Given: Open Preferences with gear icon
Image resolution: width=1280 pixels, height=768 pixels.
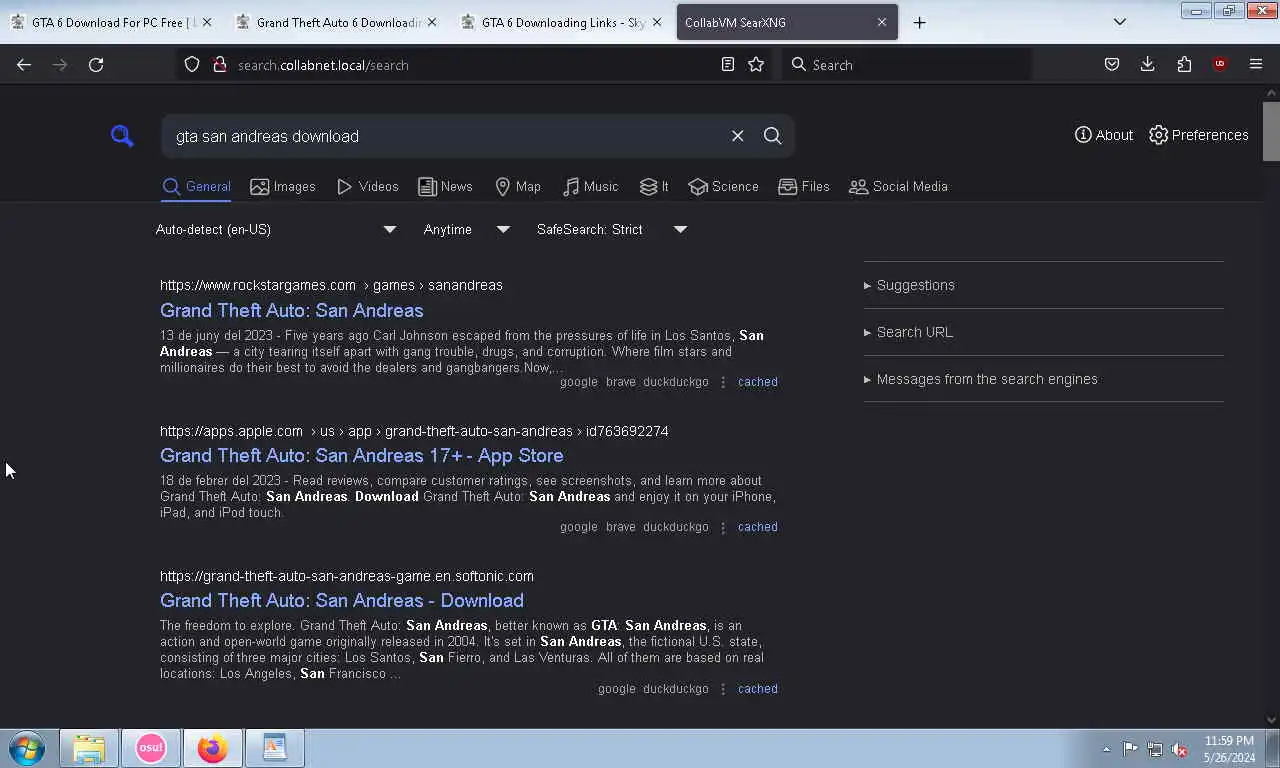Looking at the screenshot, I should click(x=1198, y=135).
